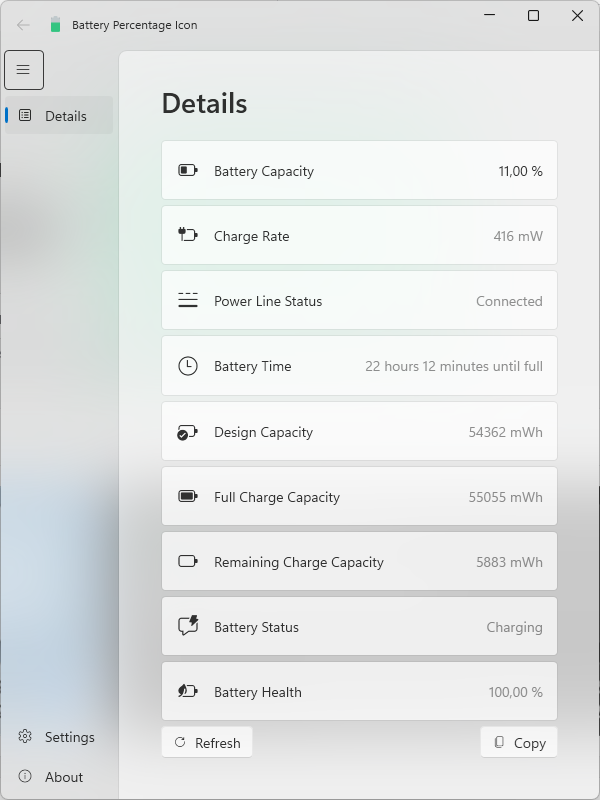Image resolution: width=600 pixels, height=800 pixels.
Task: Click the Settings gear icon
Action: (24, 736)
